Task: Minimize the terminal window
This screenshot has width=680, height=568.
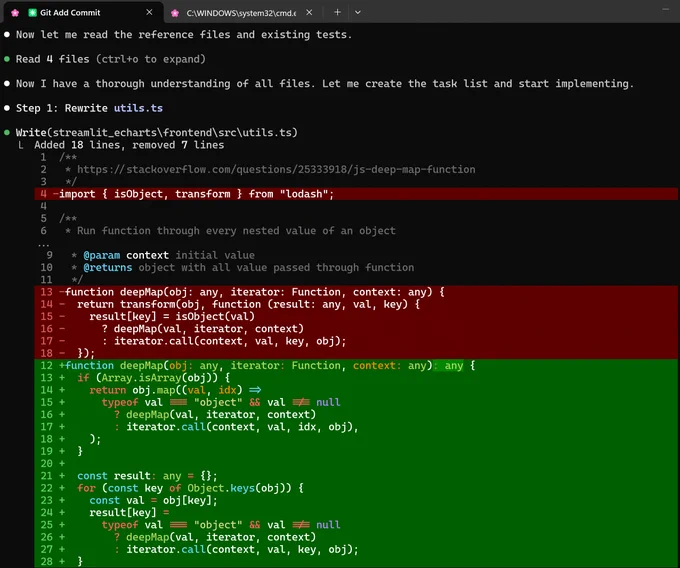Action: coord(666,10)
